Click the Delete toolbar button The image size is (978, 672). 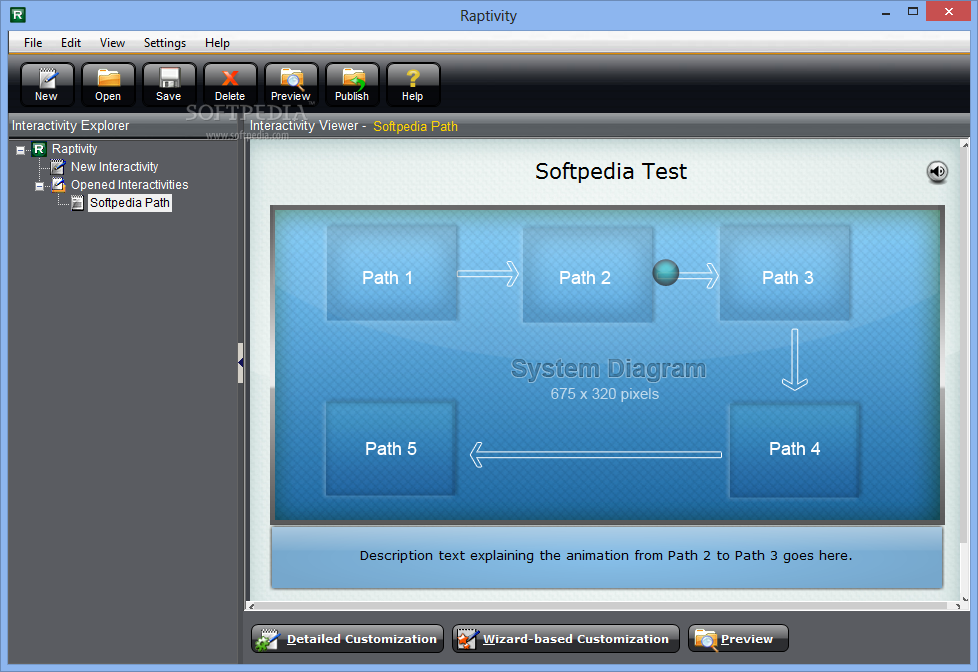(x=230, y=85)
